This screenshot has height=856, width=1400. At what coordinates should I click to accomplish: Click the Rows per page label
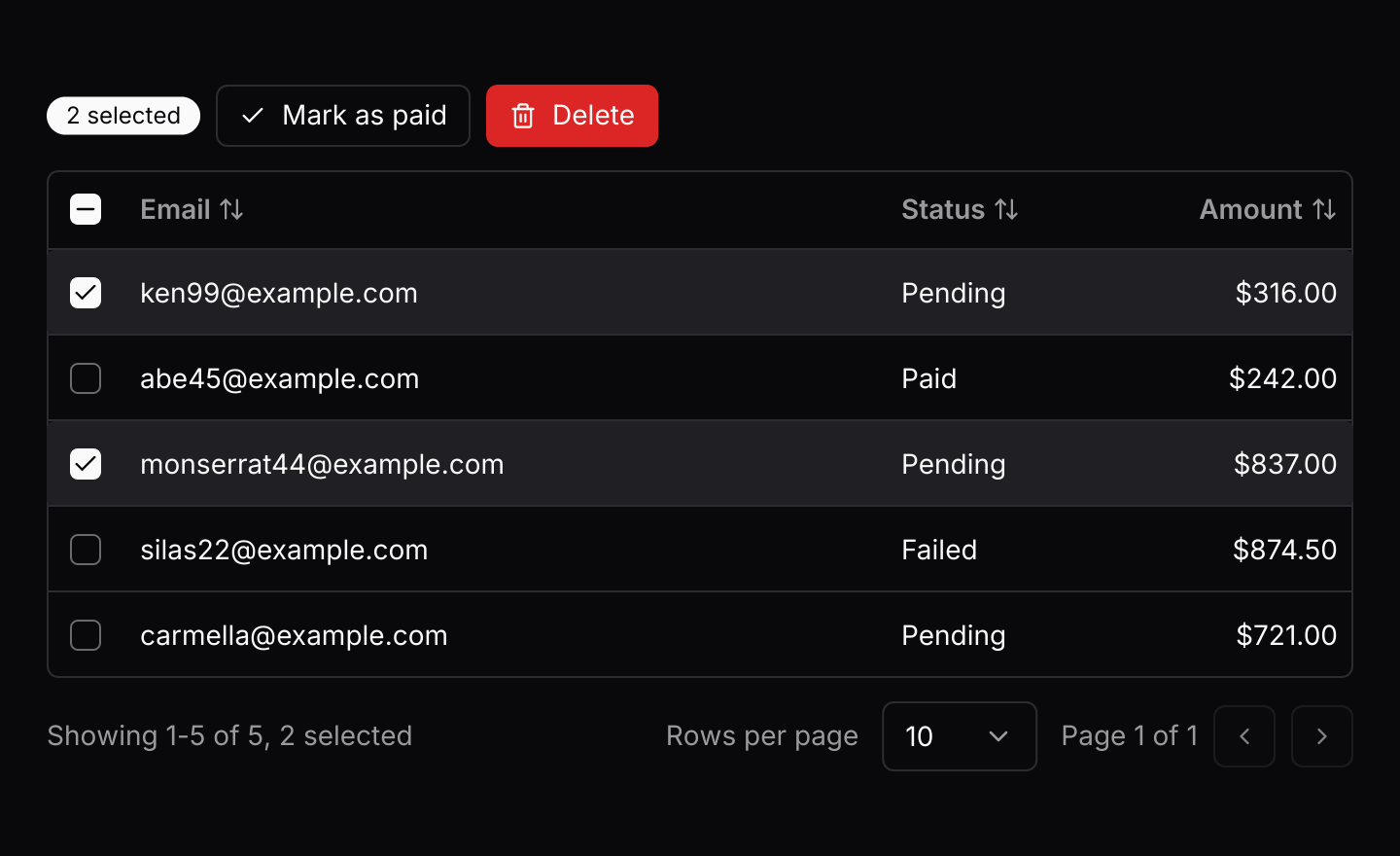click(762, 736)
